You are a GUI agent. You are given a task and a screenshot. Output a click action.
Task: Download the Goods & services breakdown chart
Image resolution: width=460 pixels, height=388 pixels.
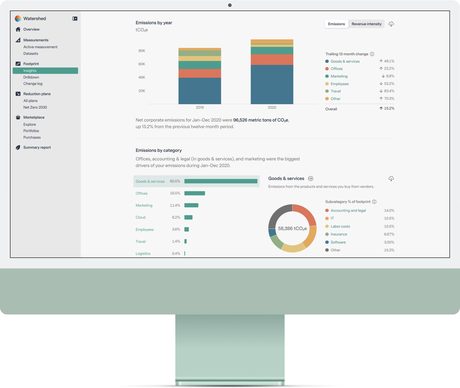[x=391, y=179]
